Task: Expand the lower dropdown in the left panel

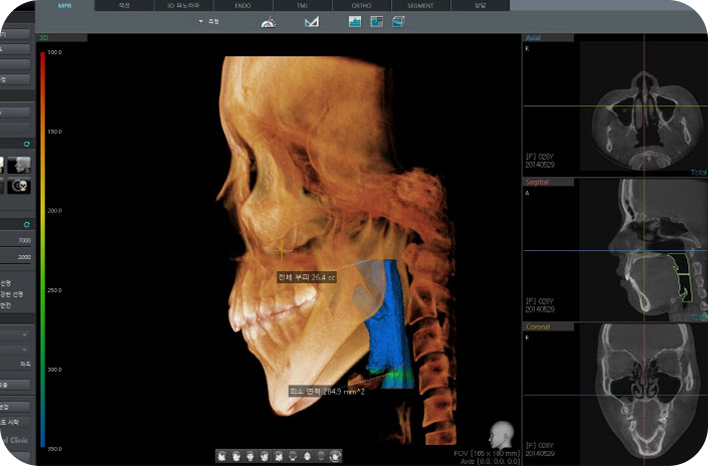Action: 16,350
